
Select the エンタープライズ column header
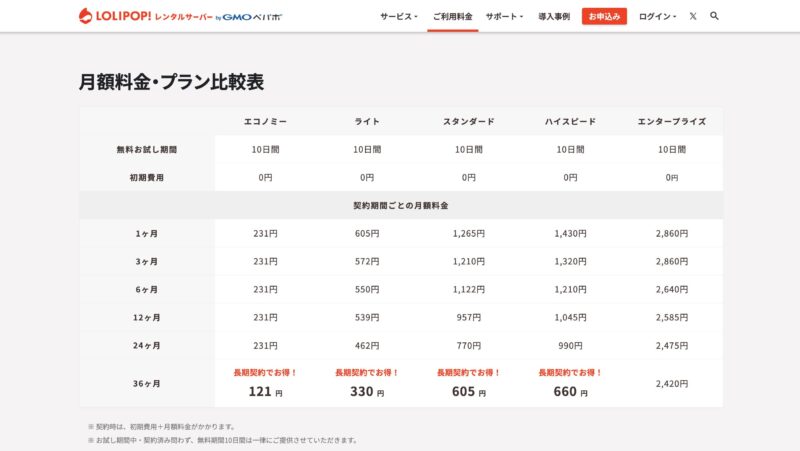point(671,121)
